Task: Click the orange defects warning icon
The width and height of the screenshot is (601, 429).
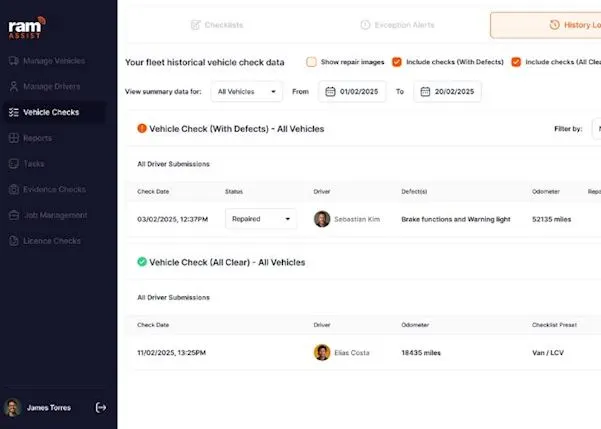Action: 142,128
